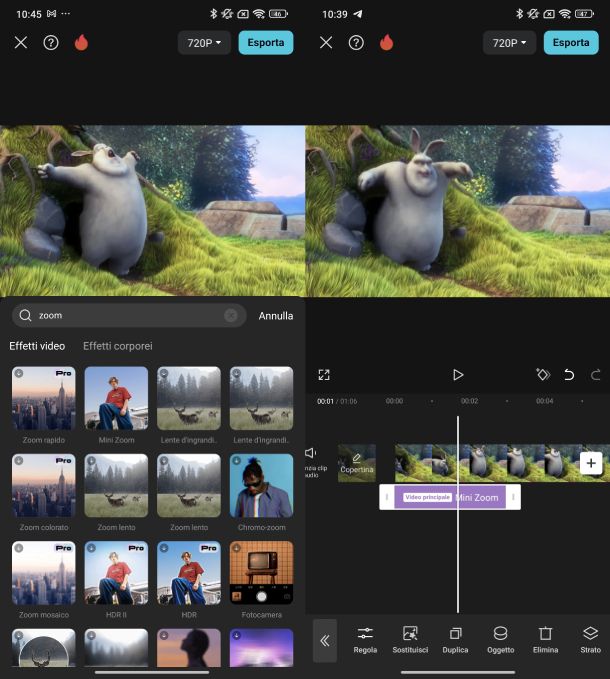The height and width of the screenshot is (679, 610).
Task: Enter fullscreen preview with the expand icon
Action: tap(324, 375)
